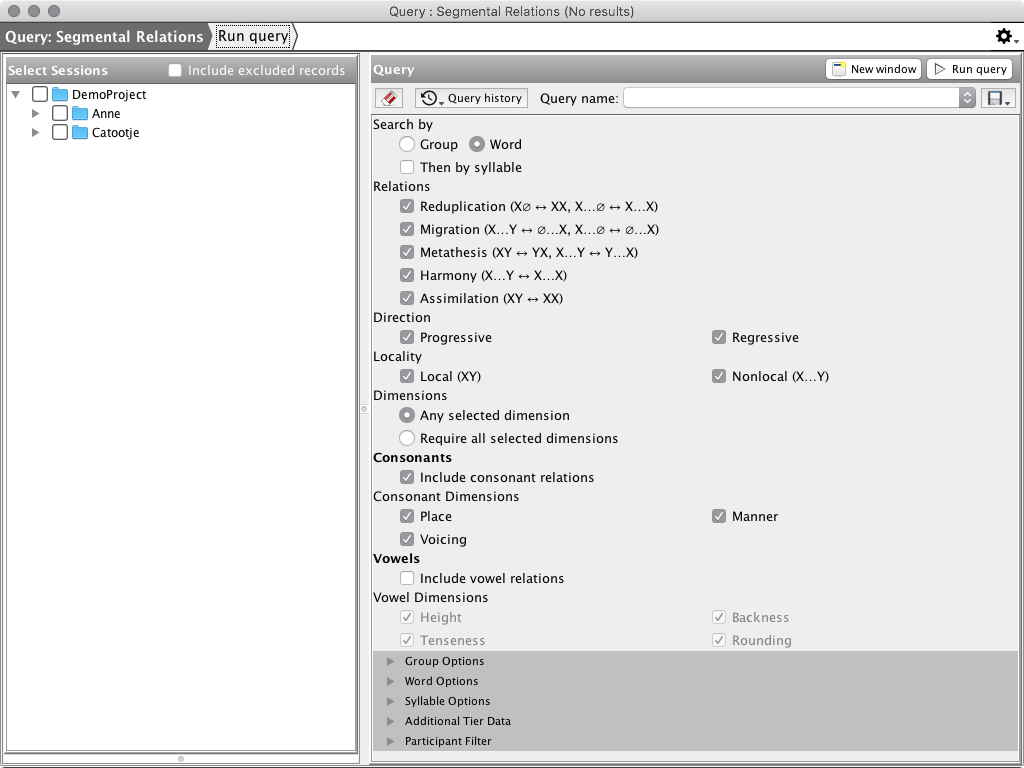Uncheck the Metathesis relation checkbox

pos(407,252)
